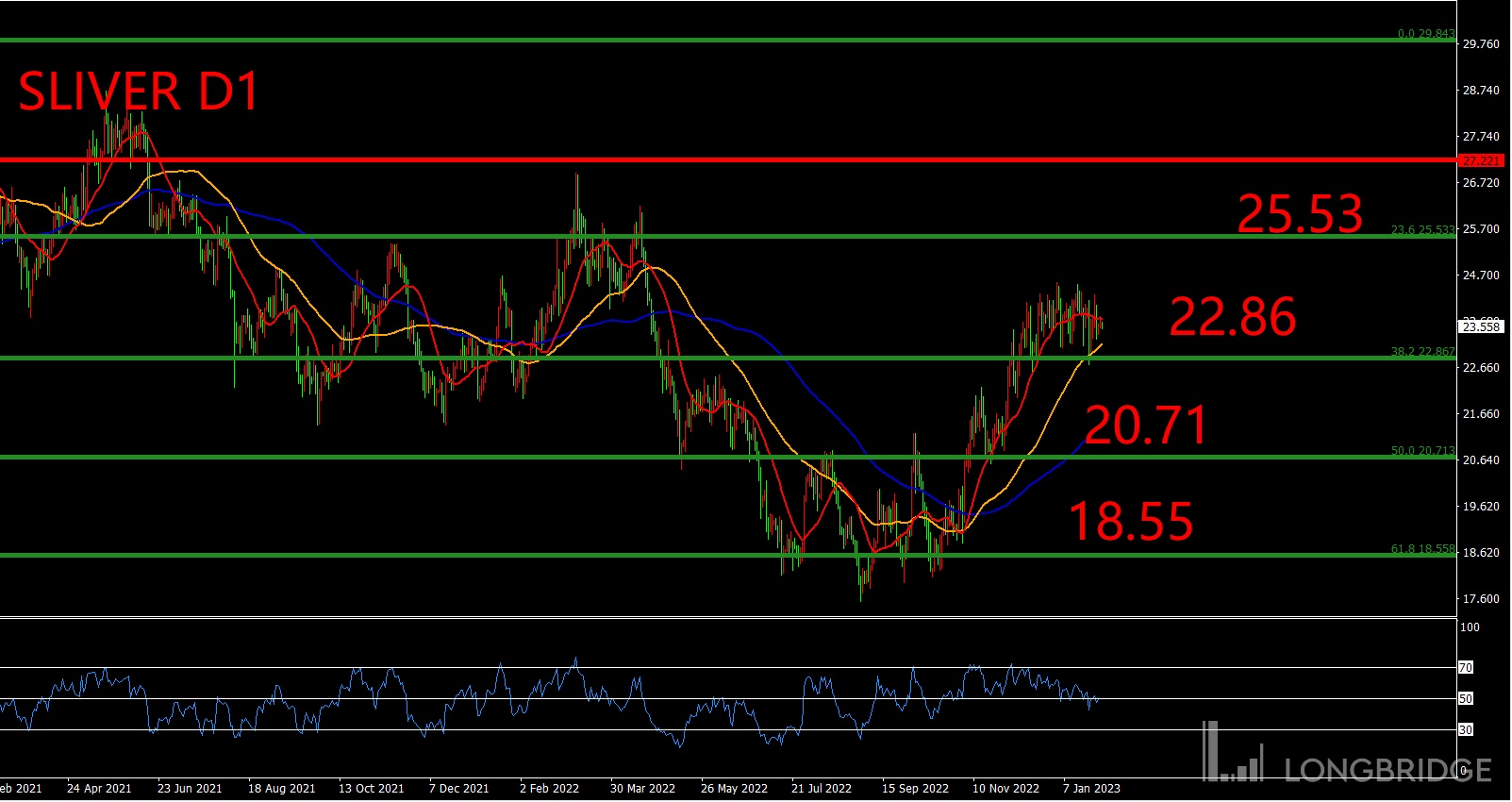This screenshot has height=802, width=1512.
Task: Select the Fibonacci 38.2 22.867 level label
Action: coord(1422,352)
